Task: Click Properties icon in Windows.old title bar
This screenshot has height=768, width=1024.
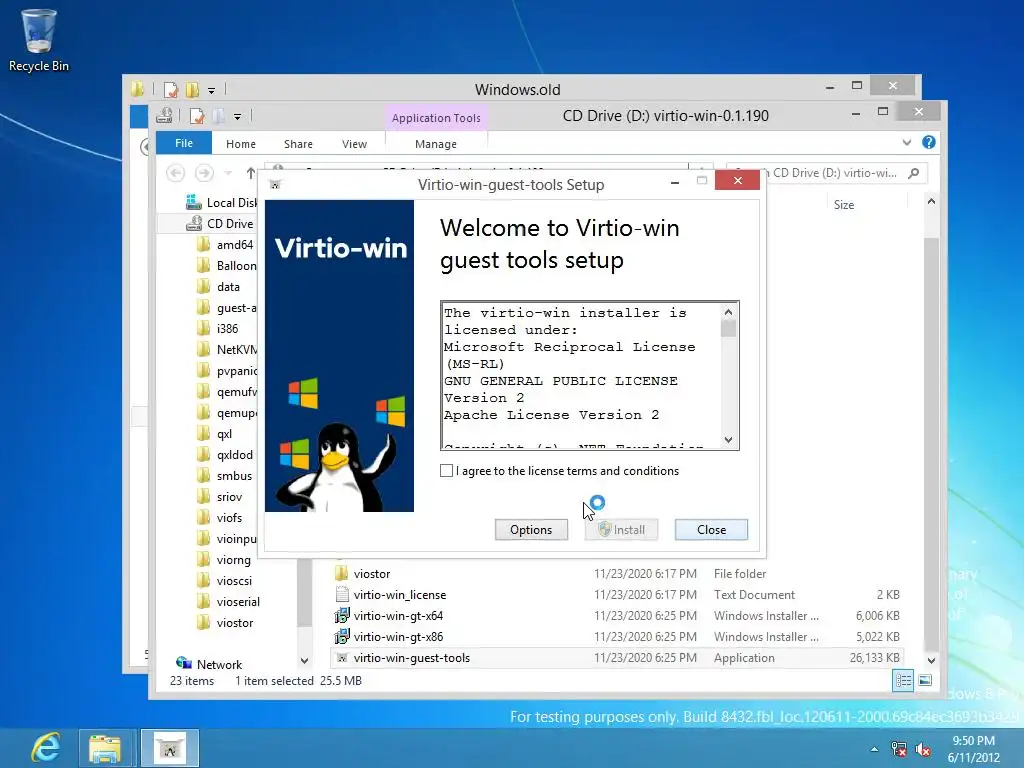Action: pyautogui.click(x=171, y=89)
